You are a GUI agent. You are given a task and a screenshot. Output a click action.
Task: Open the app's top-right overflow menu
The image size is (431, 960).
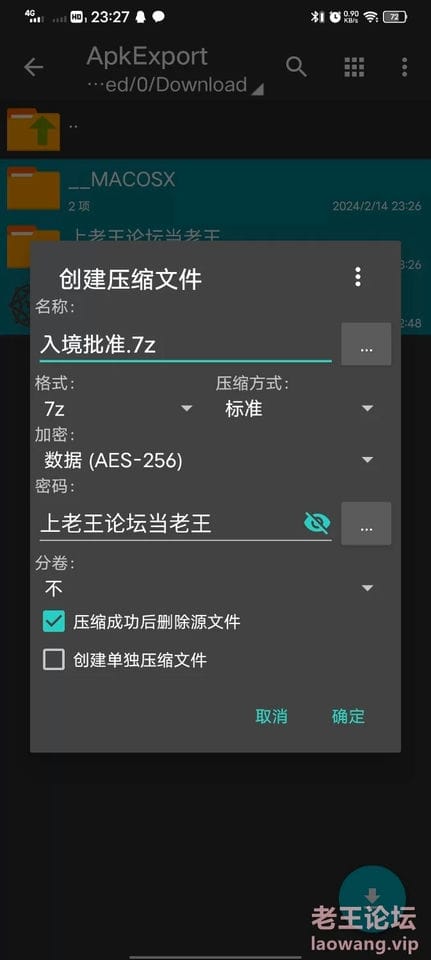pos(404,67)
